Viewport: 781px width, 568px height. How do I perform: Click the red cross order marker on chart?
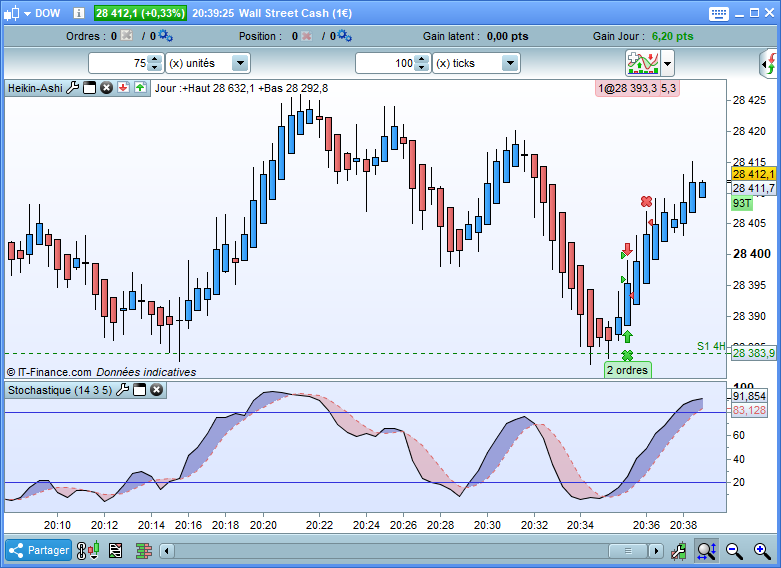(647, 201)
